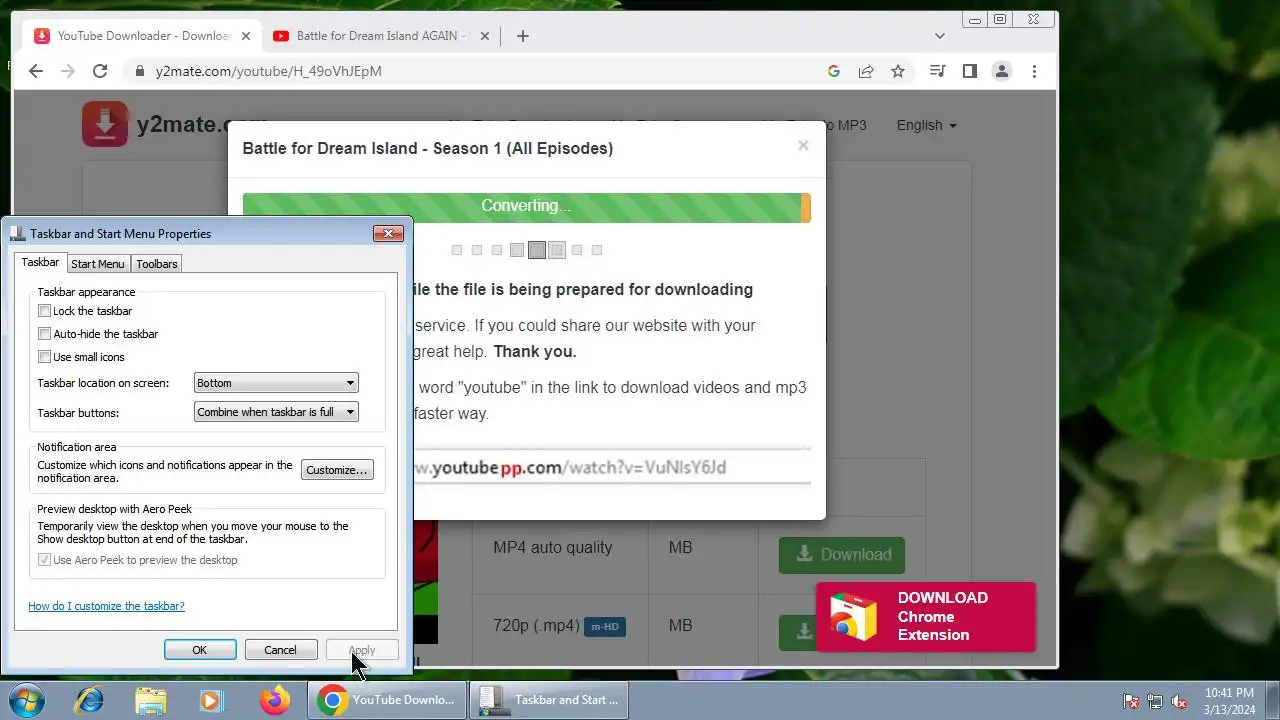Switch to YouTube Downloader Chrome tab
Image resolution: width=1280 pixels, height=720 pixels.
(x=143, y=36)
